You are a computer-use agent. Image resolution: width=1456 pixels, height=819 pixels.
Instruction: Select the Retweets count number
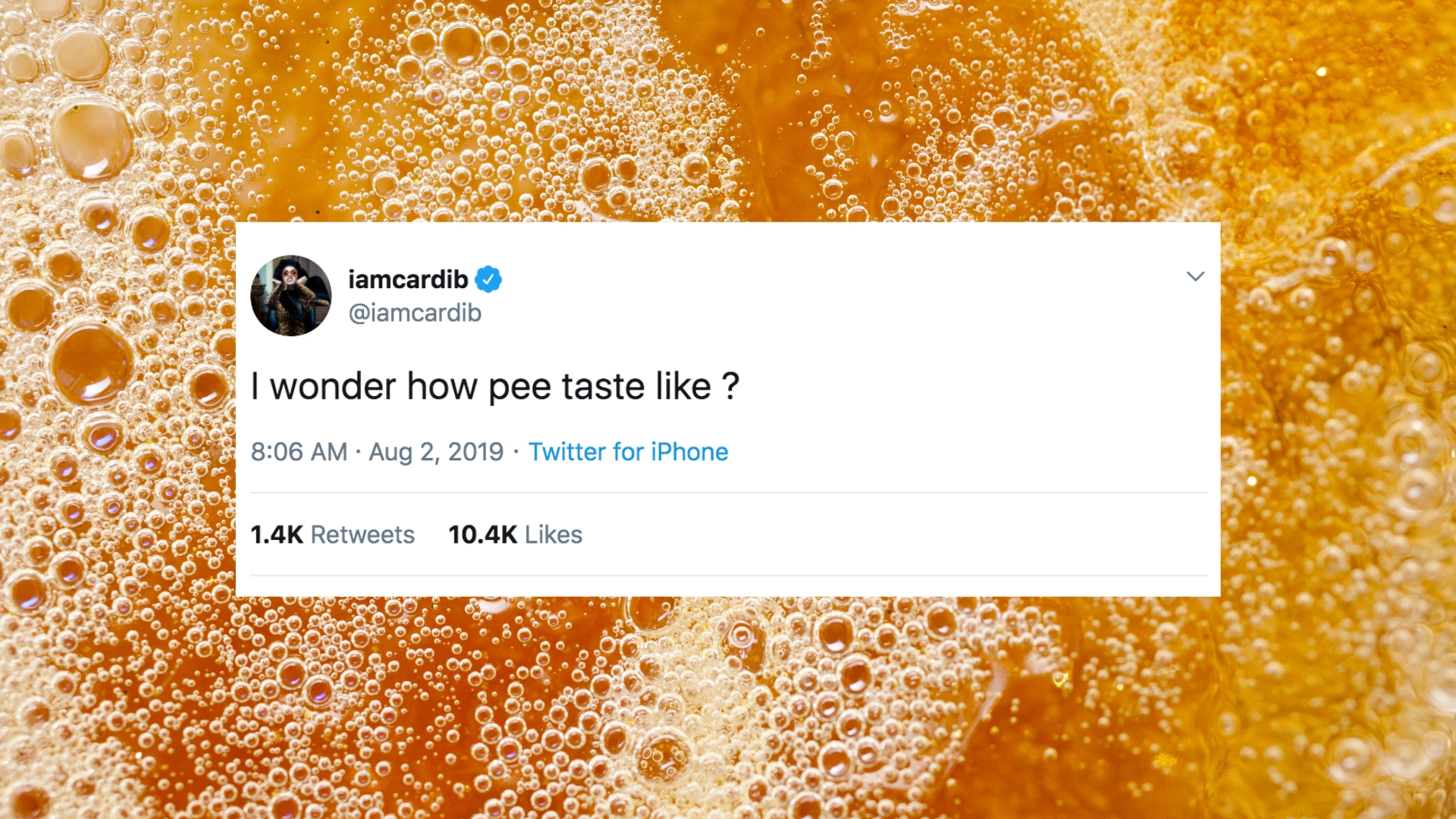pos(276,535)
